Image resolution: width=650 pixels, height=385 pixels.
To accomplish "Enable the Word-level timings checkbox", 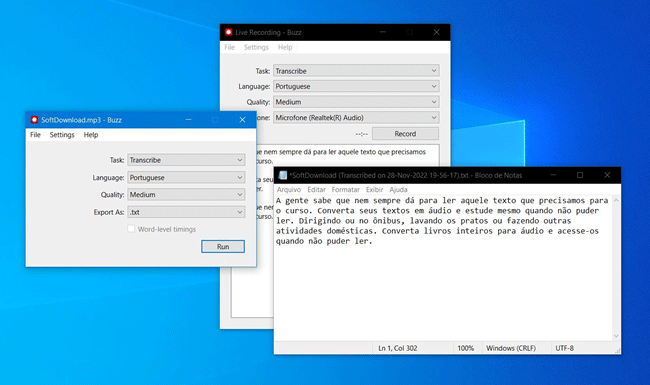I will click(131, 229).
